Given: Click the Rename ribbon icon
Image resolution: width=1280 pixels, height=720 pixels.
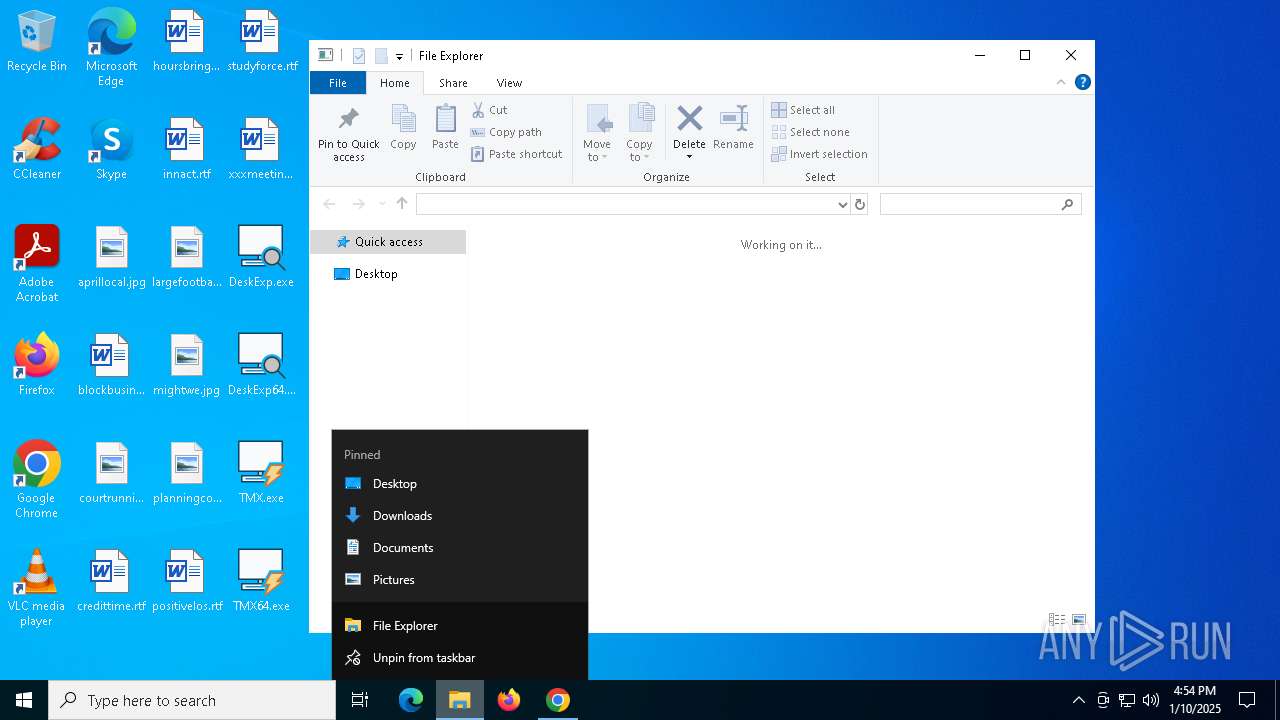Looking at the screenshot, I should [733, 127].
